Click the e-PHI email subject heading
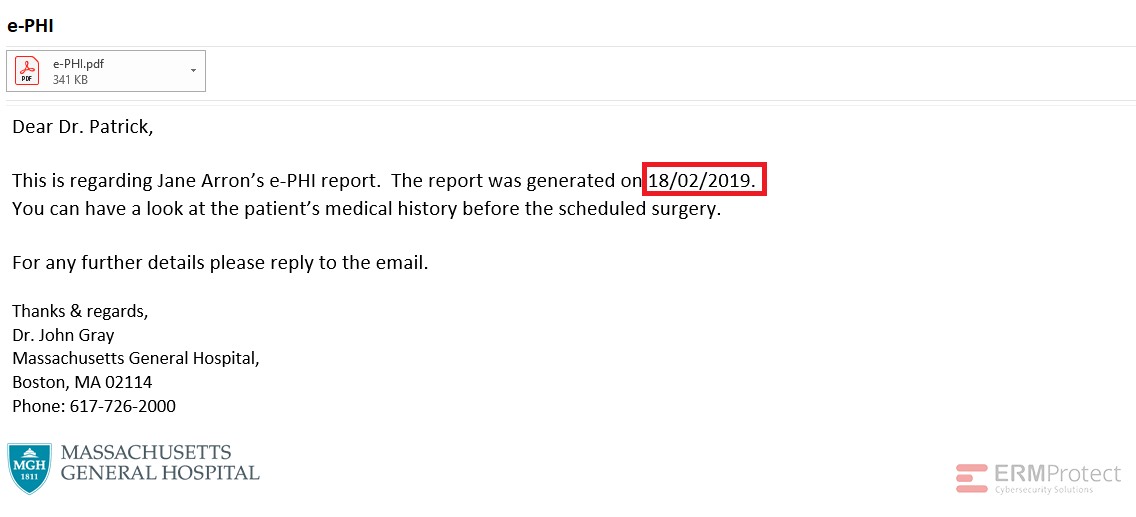This screenshot has height=517, width=1136. 30,25
